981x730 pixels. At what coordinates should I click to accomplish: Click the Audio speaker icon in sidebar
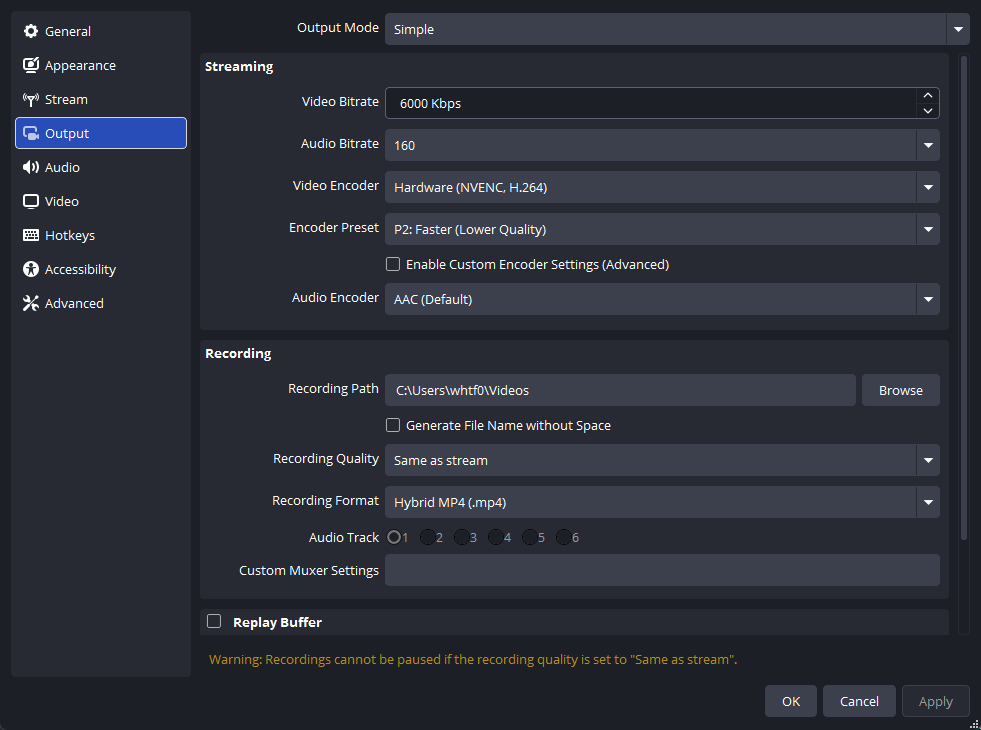point(31,167)
